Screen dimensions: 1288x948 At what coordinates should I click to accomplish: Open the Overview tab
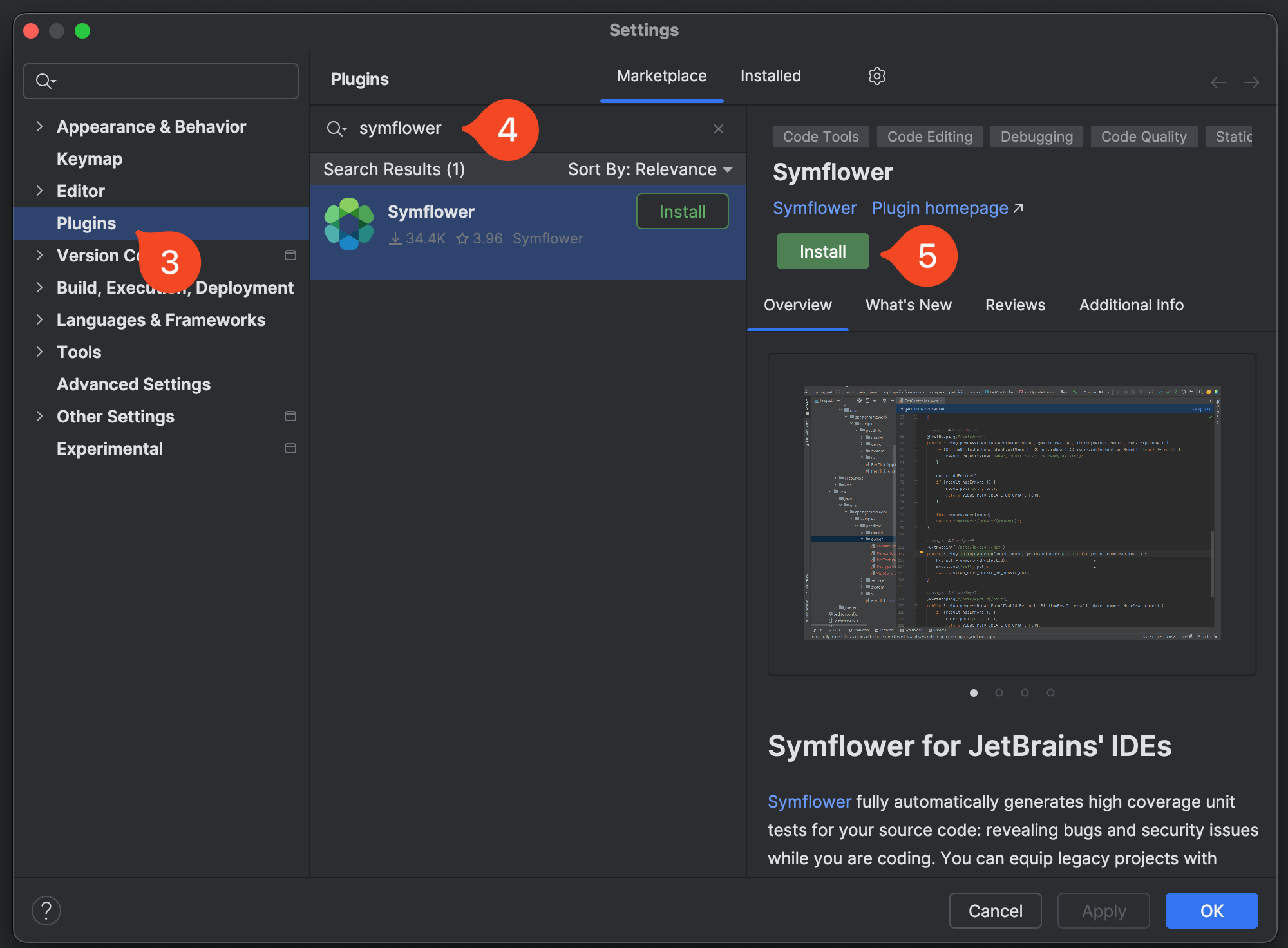point(798,305)
